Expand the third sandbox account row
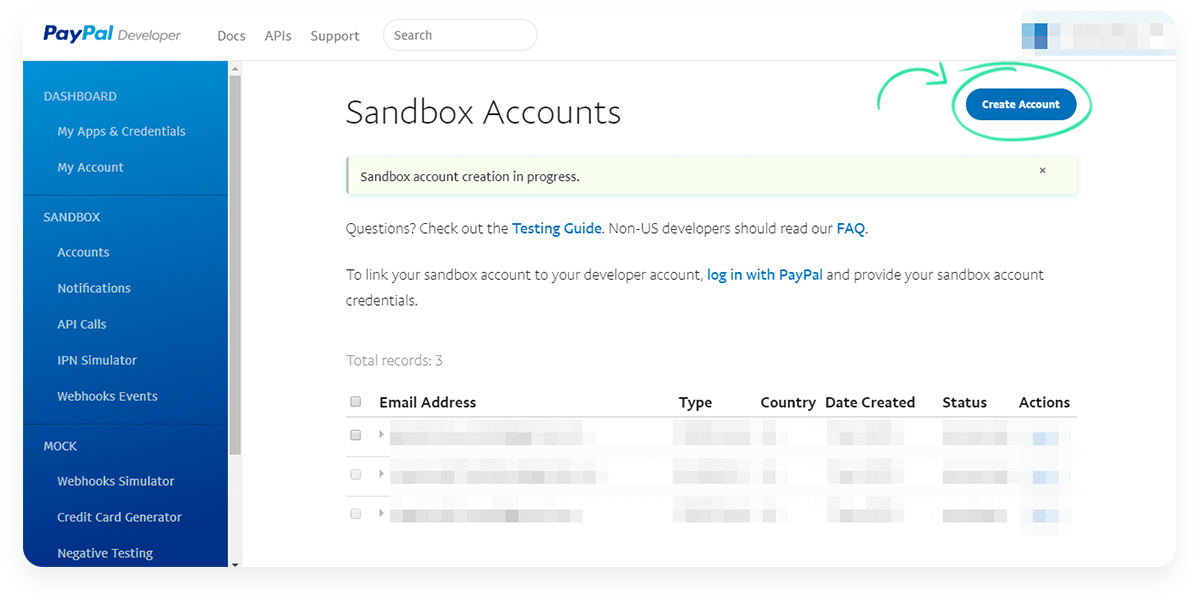 point(381,513)
